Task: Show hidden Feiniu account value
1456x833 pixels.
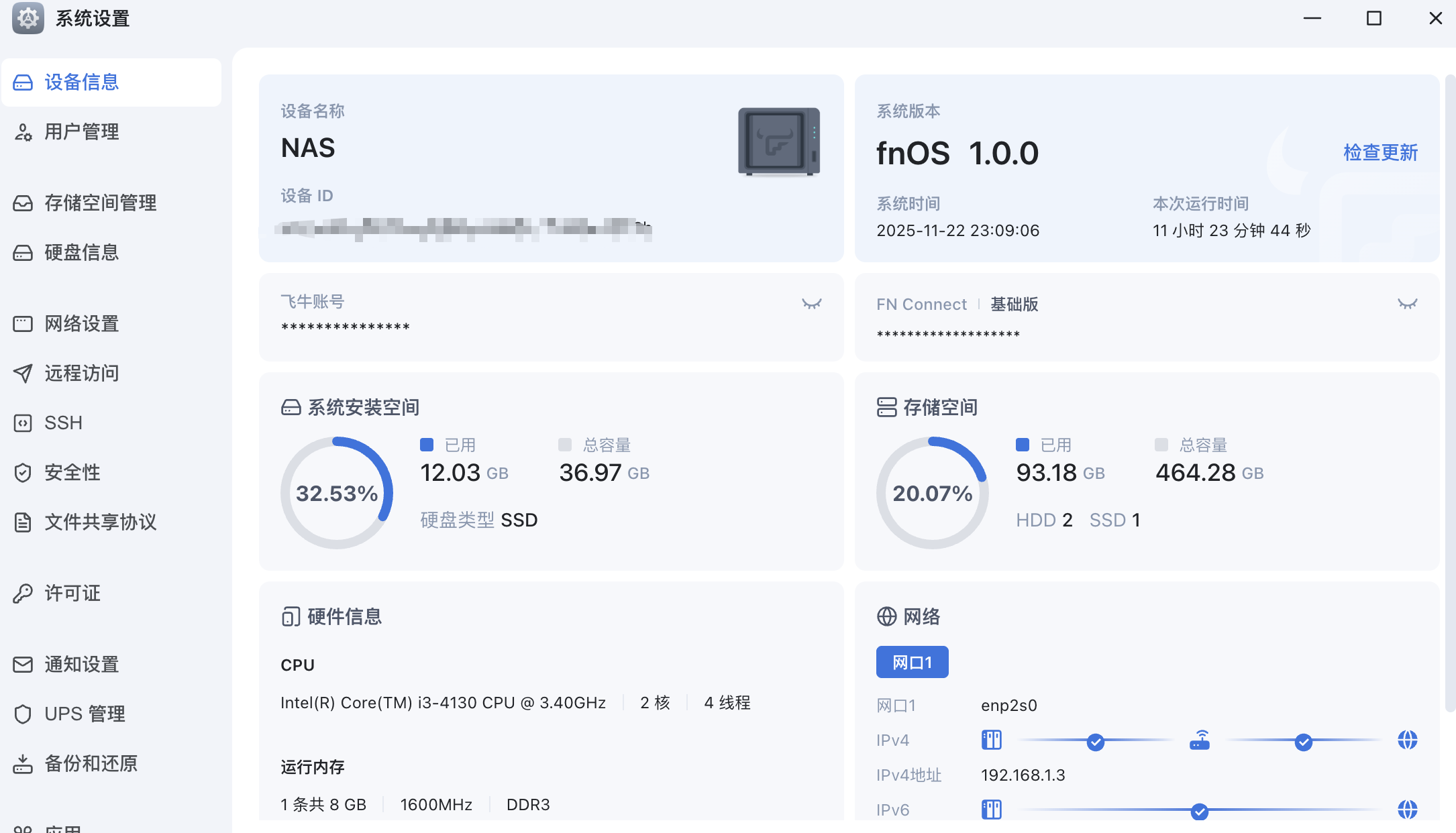Action: pos(811,304)
